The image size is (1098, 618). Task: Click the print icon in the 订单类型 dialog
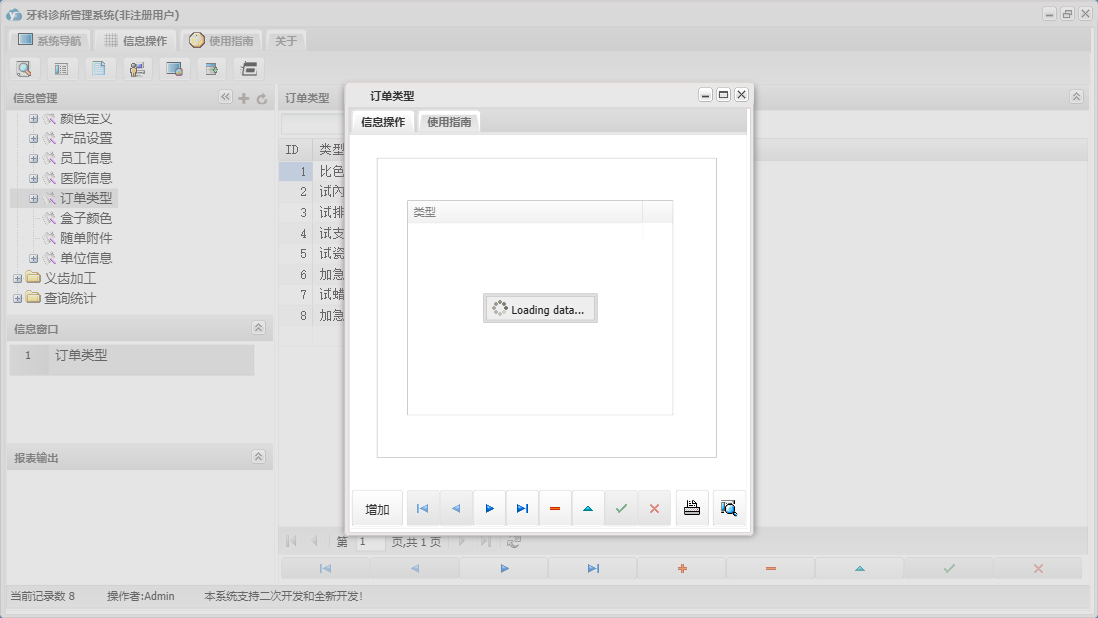tap(691, 508)
